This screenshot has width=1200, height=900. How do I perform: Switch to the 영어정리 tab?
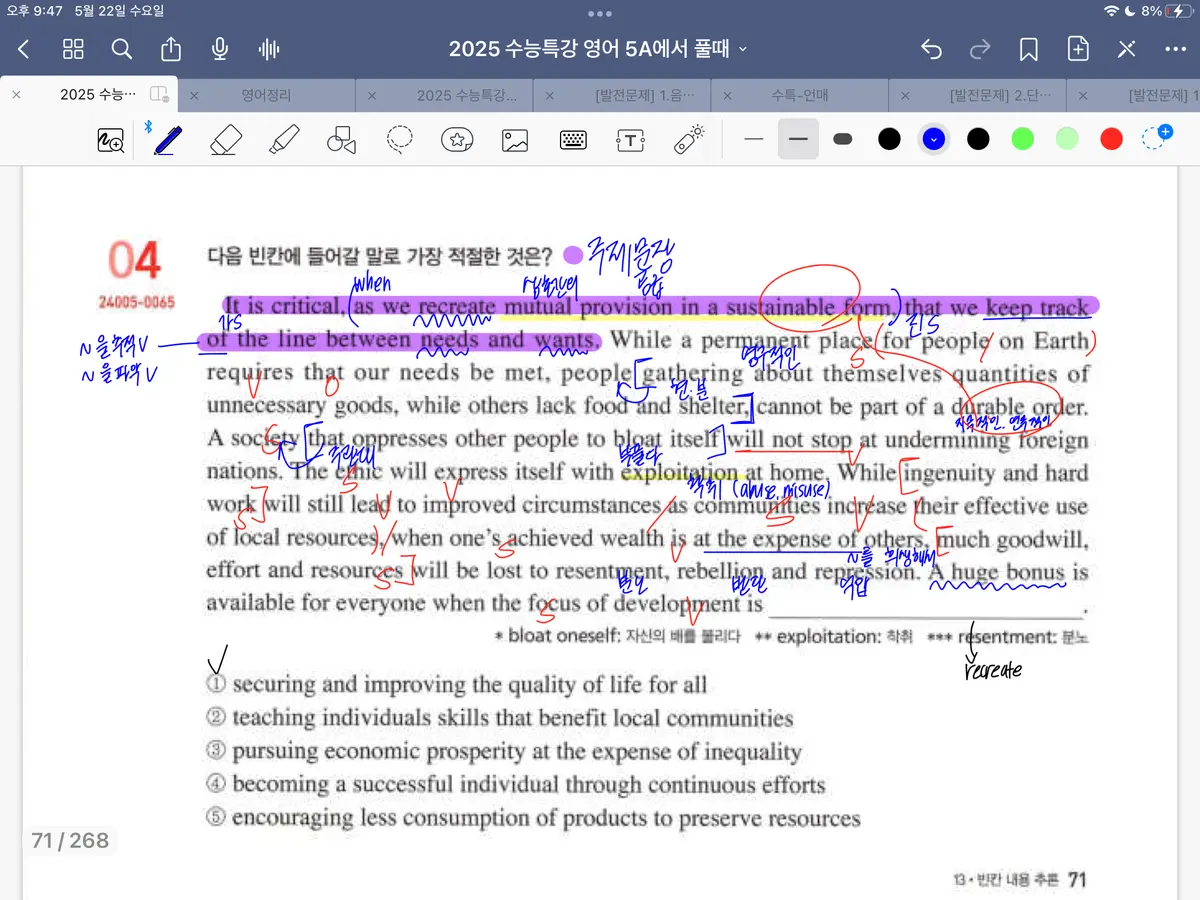tap(266, 96)
